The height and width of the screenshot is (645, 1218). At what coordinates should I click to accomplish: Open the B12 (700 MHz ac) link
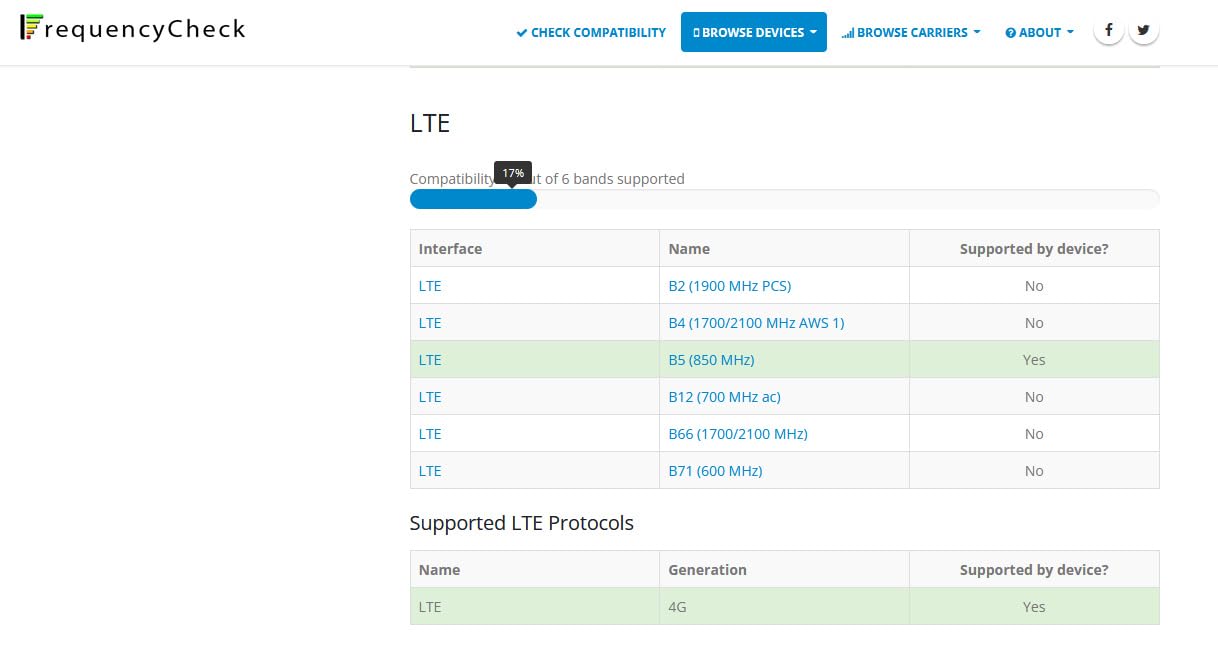click(724, 397)
